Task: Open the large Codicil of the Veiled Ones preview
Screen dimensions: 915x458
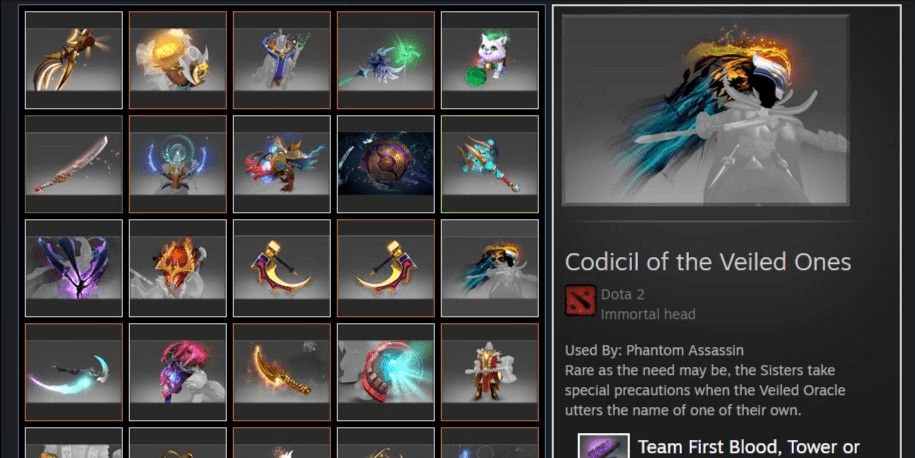Action: click(x=706, y=110)
